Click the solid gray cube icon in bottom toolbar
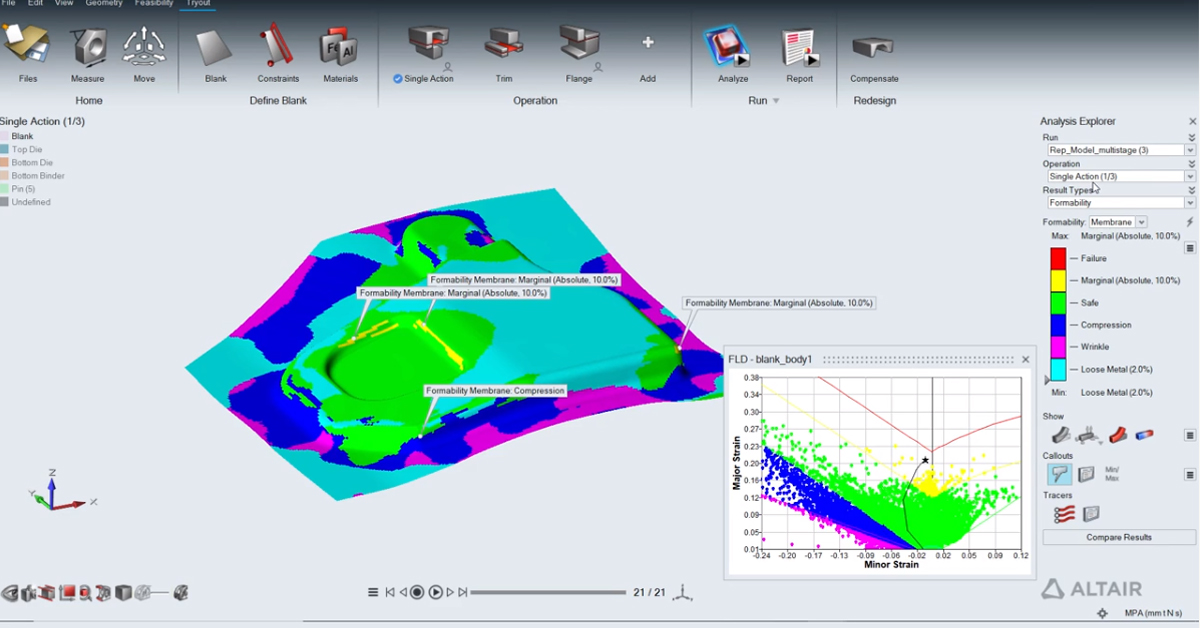 pos(123,593)
